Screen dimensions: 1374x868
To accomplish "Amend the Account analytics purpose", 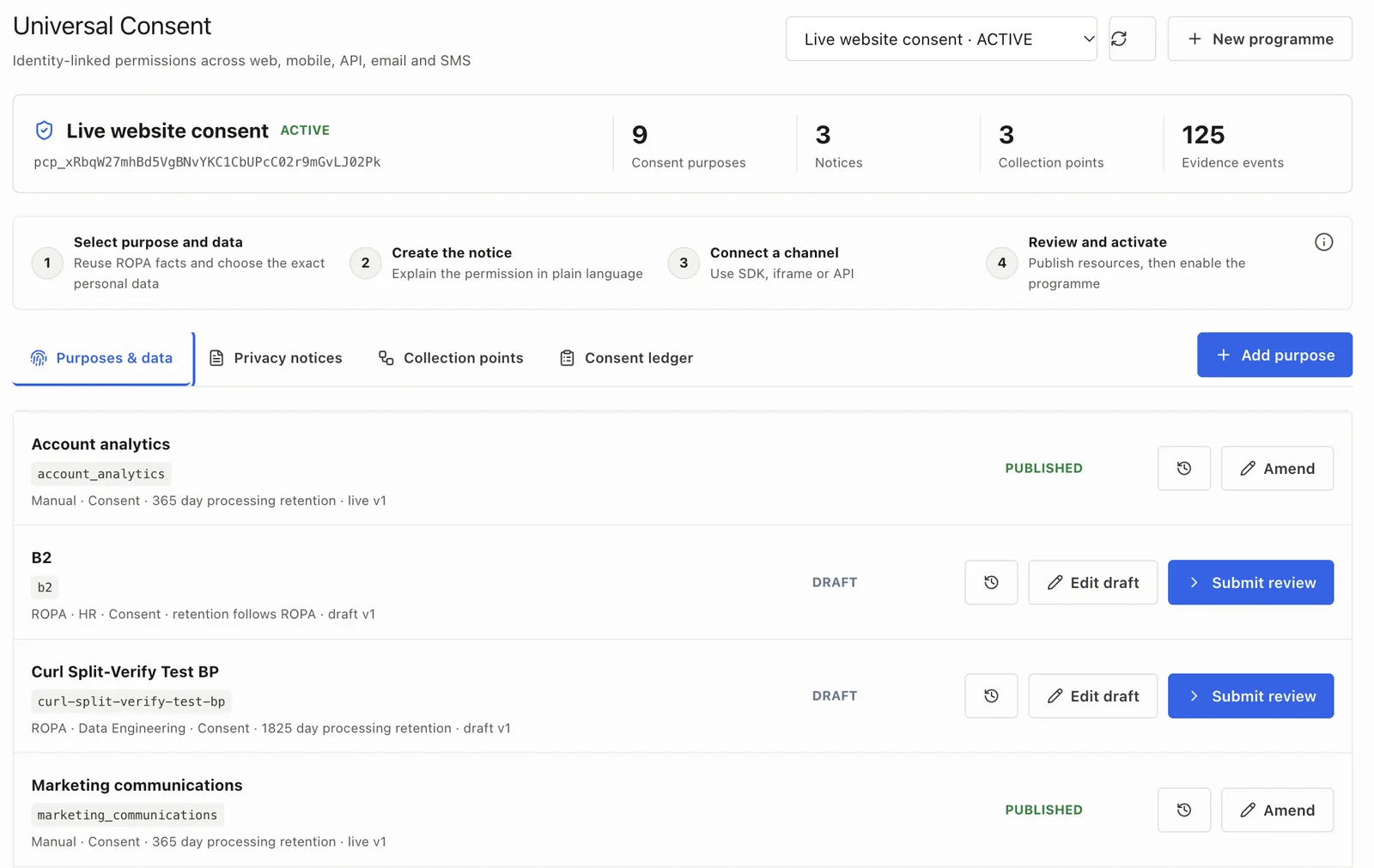I will click(1277, 468).
